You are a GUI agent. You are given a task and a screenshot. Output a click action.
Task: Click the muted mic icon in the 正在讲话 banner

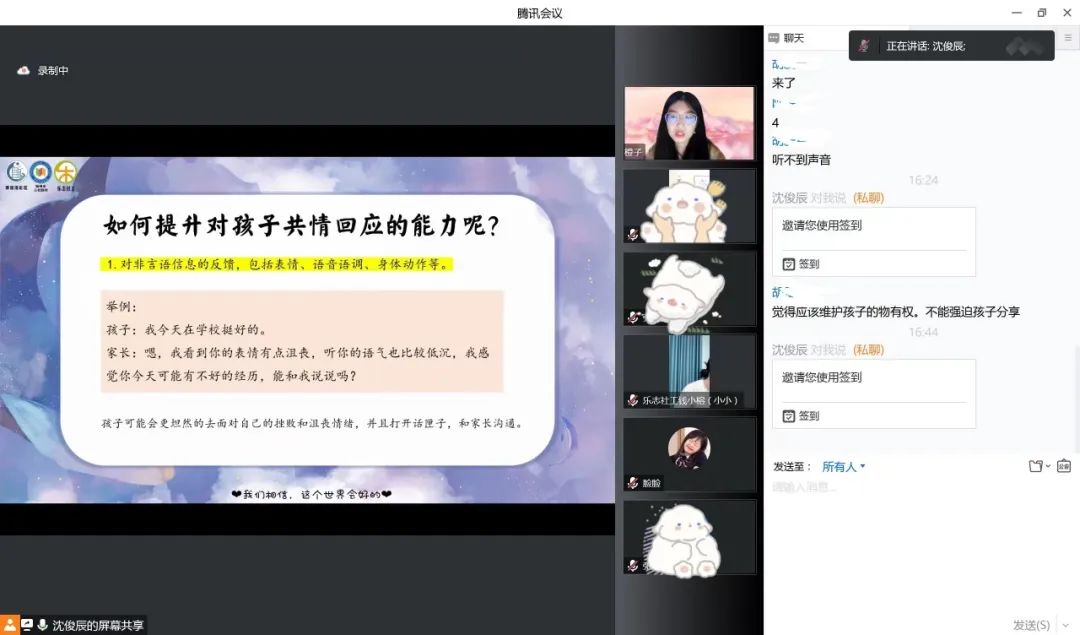[864, 46]
